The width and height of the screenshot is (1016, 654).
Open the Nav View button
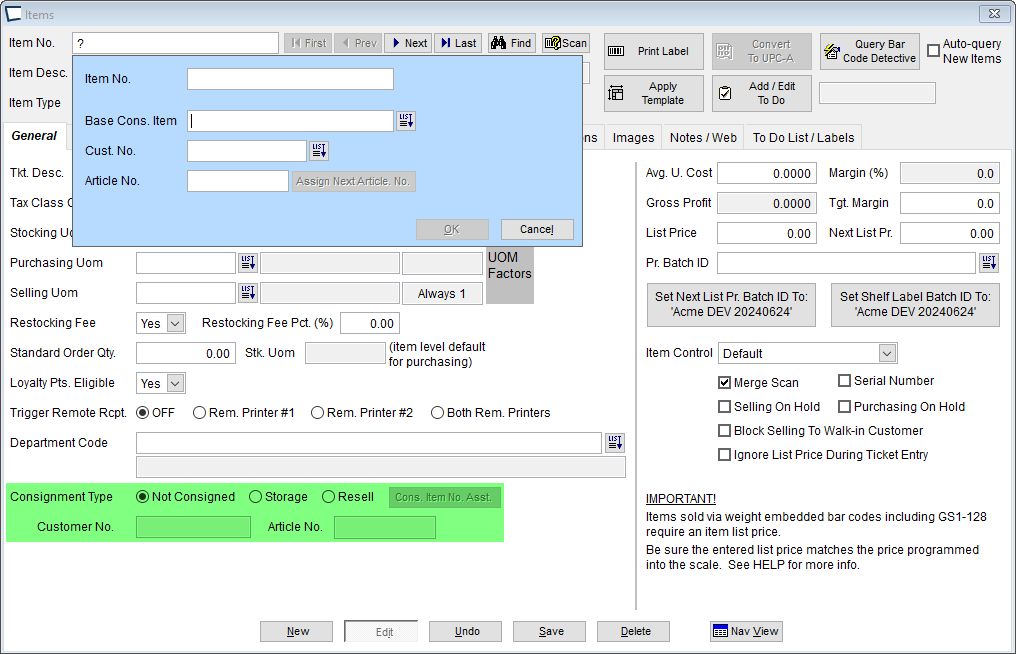tap(746, 631)
